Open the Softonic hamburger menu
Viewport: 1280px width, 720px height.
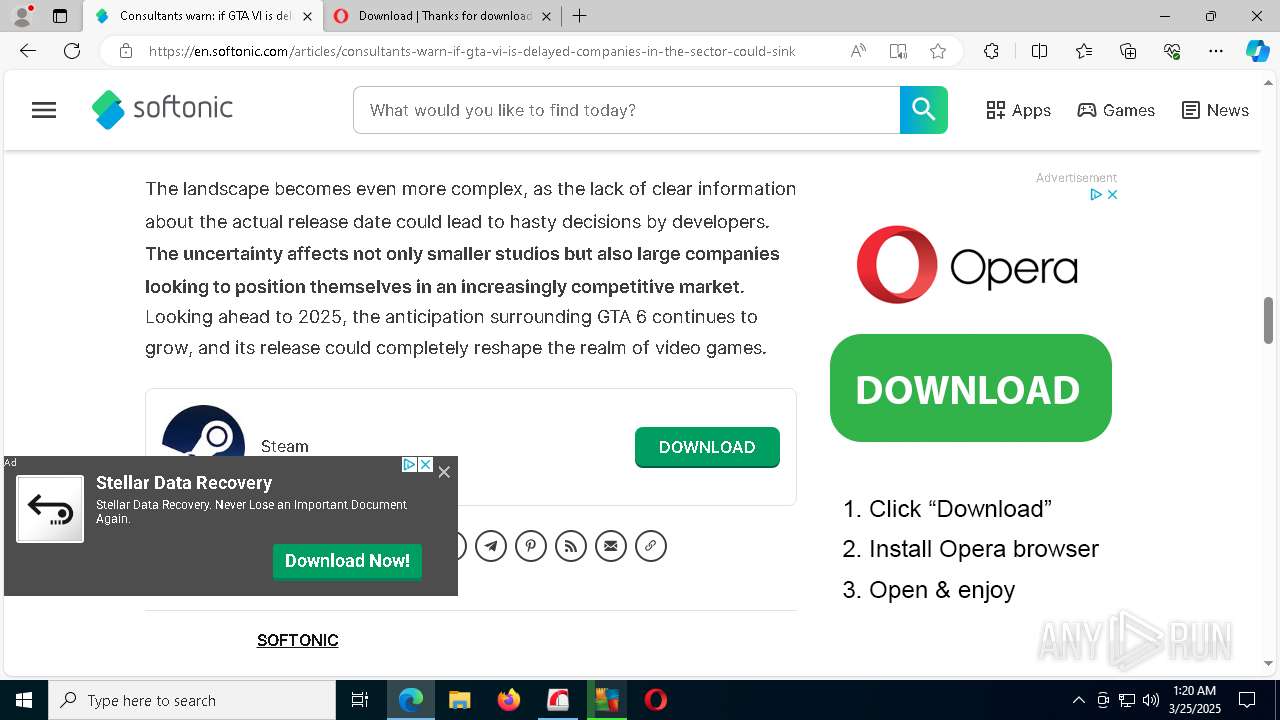(44, 110)
